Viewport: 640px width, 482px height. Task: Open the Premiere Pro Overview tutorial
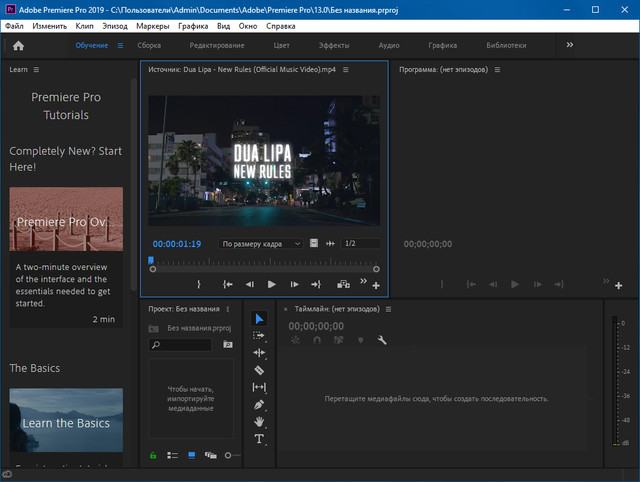(x=66, y=219)
